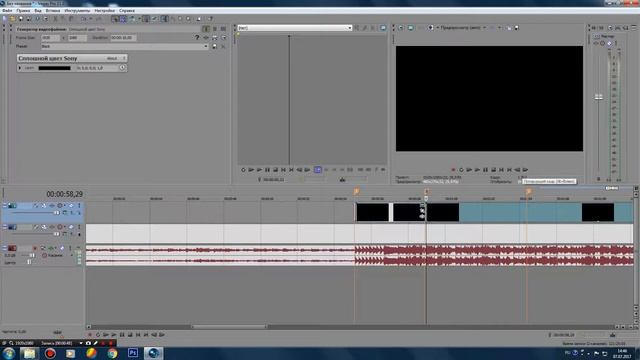This screenshot has width=640, height=360.
Task: Open the Windows Start menu
Action: 9,353
